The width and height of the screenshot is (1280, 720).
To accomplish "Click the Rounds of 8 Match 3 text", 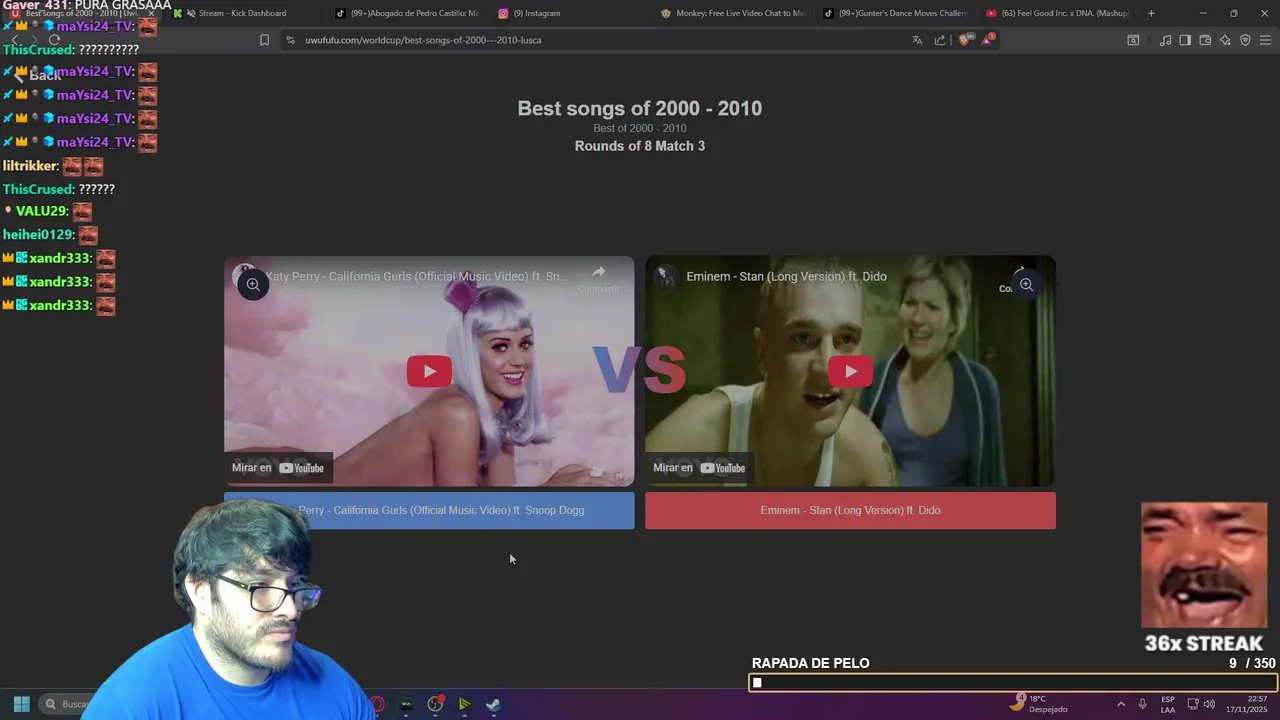I will [x=640, y=146].
